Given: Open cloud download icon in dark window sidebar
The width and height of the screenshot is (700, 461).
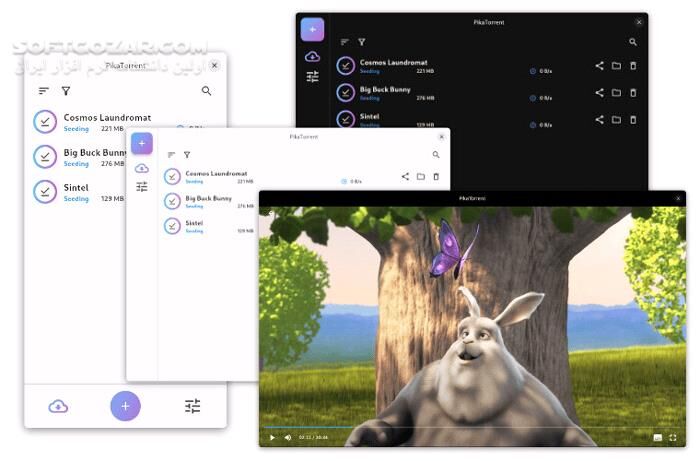Looking at the screenshot, I should point(312,56).
